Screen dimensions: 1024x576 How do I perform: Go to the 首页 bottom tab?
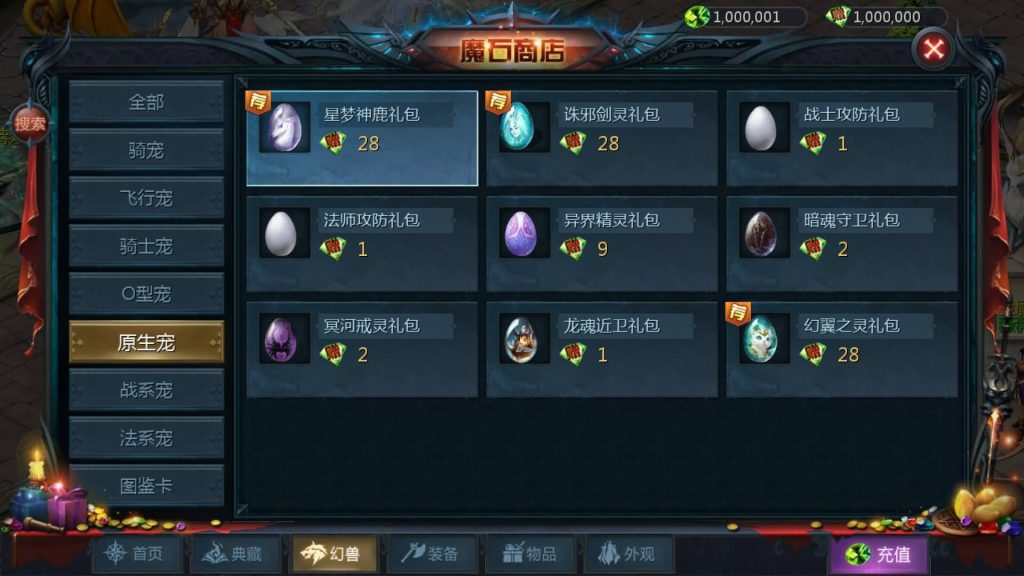coord(136,554)
